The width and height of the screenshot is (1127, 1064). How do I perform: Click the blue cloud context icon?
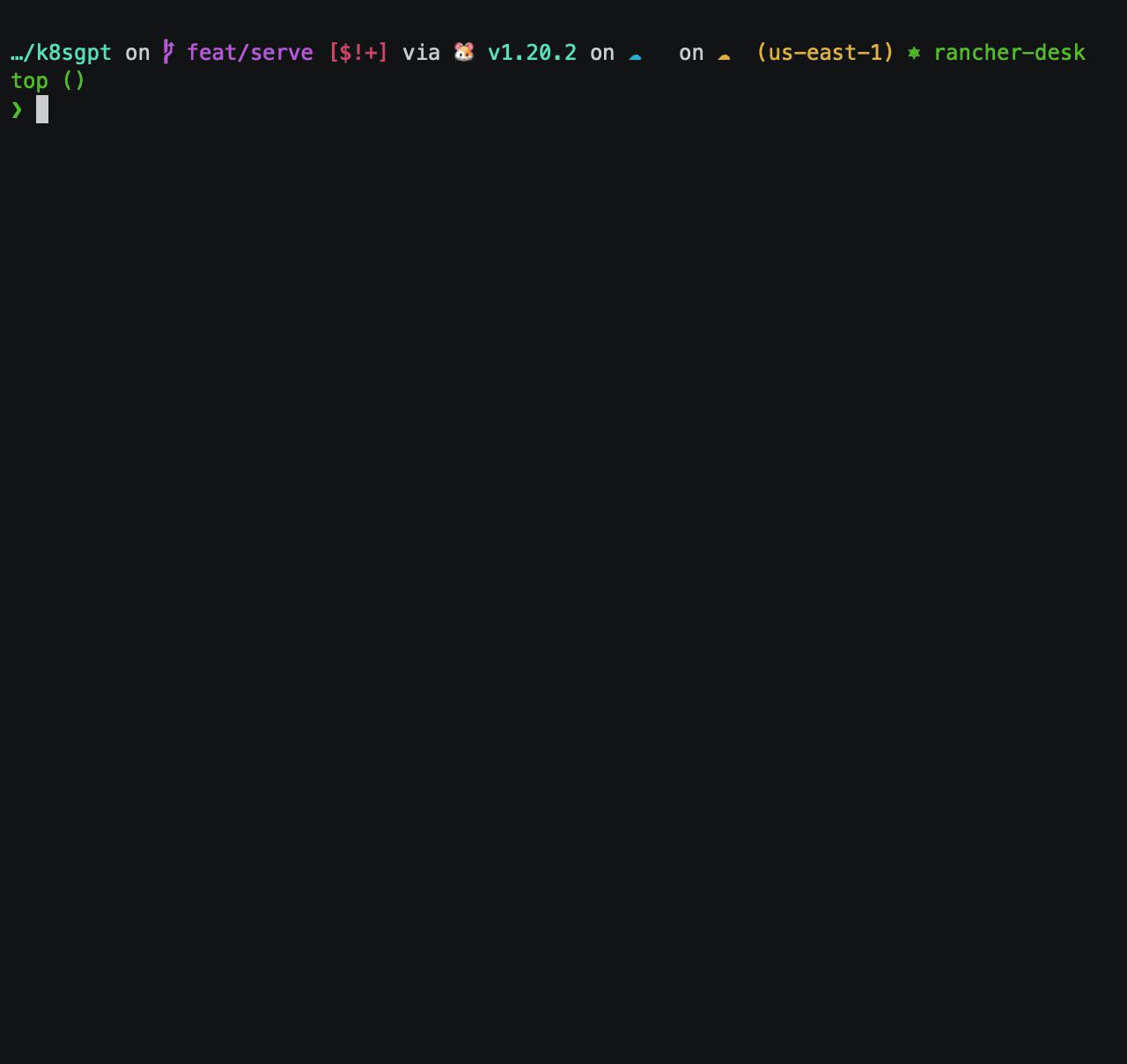636,55
